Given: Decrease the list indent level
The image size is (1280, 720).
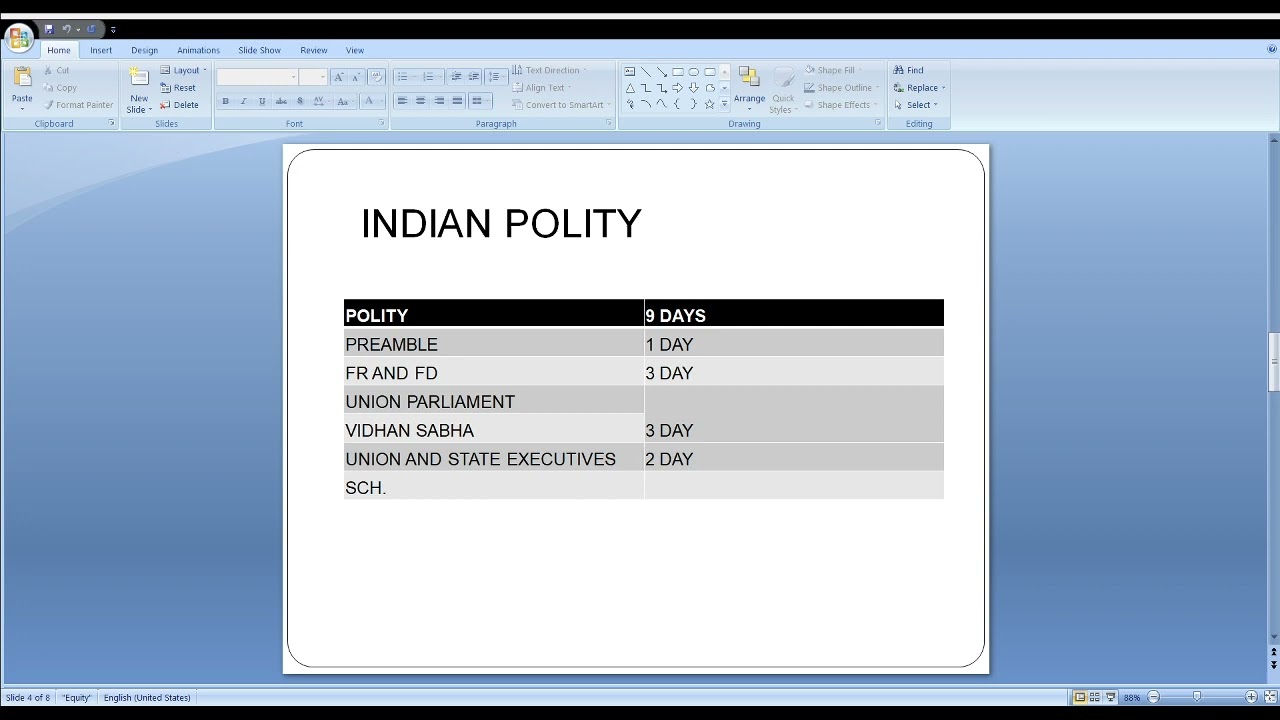Looking at the screenshot, I should click(x=456, y=77).
